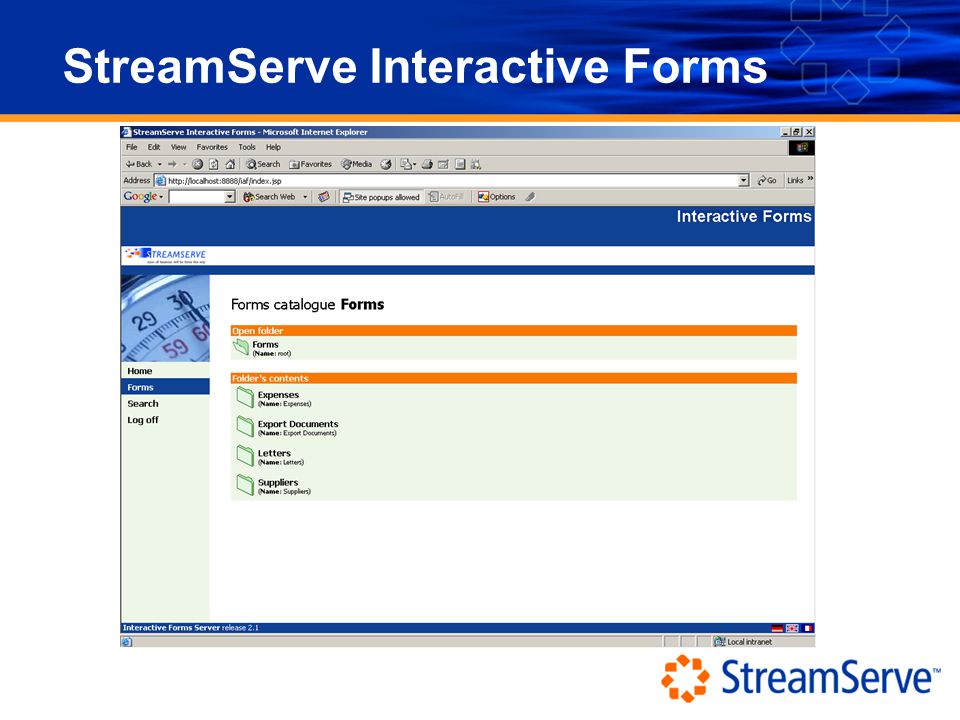
Task: Click the Home icon in the toolbar
Action: 230,164
